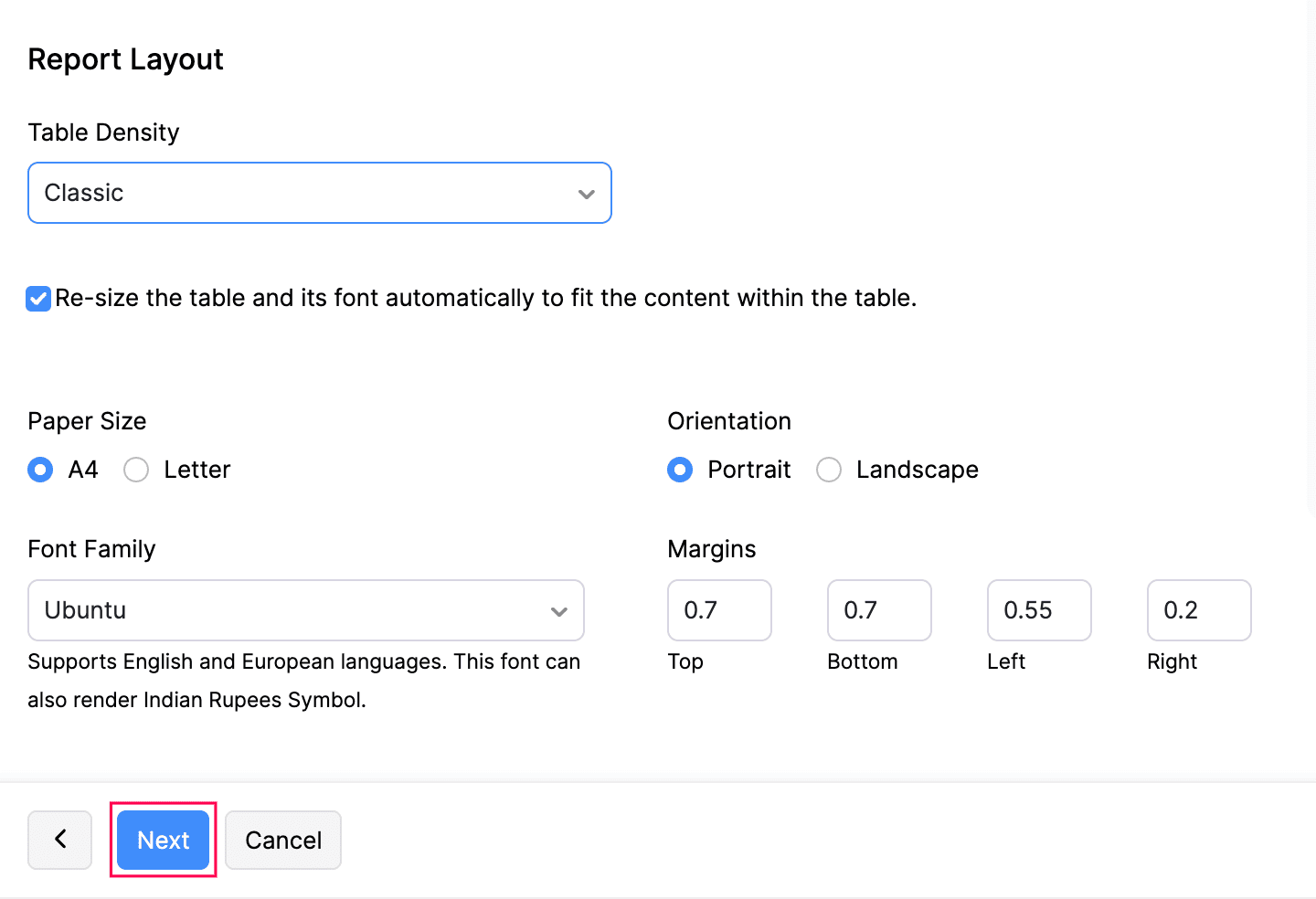
Task: Click the 'Landscape' label text
Action: click(917, 470)
